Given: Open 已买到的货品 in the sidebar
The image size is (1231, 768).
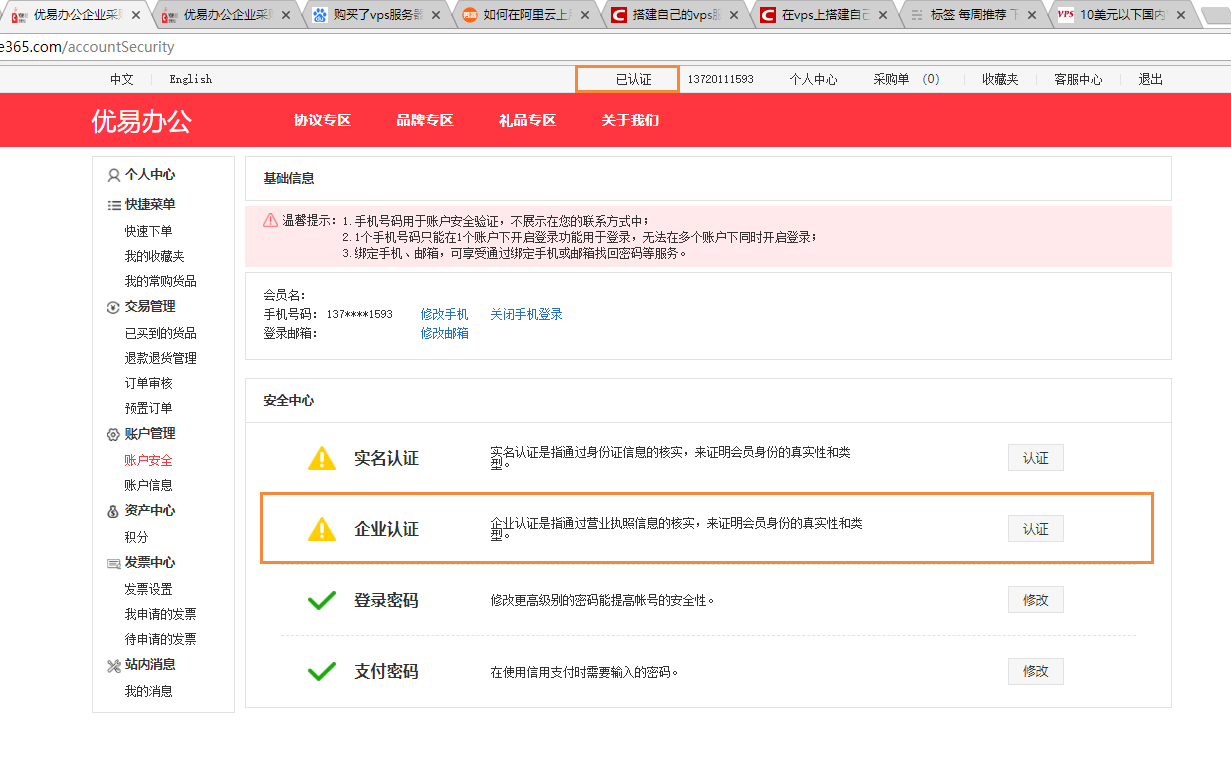Looking at the screenshot, I should click(160, 333).
